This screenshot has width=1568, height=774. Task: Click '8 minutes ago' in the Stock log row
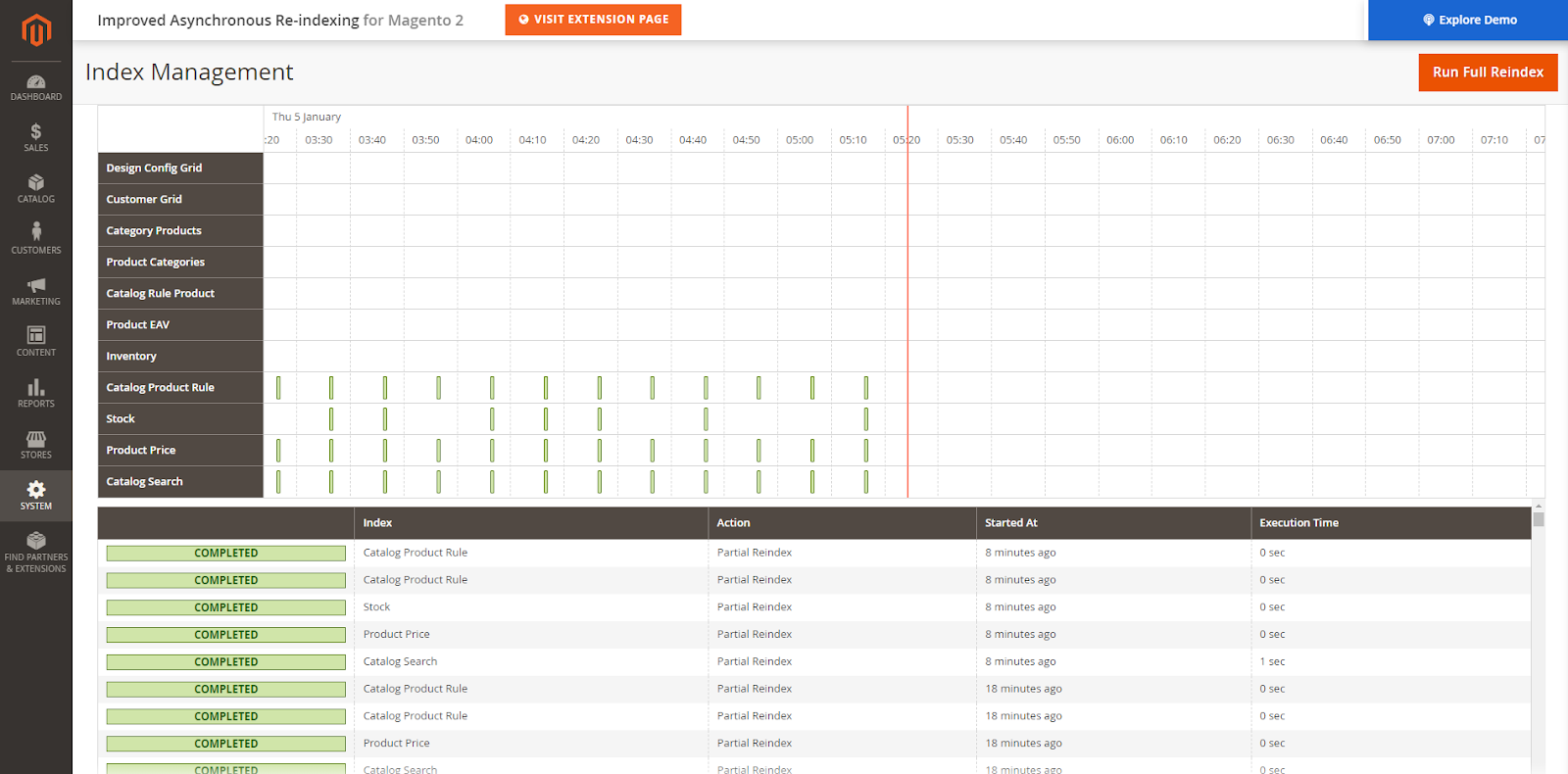1020,607
